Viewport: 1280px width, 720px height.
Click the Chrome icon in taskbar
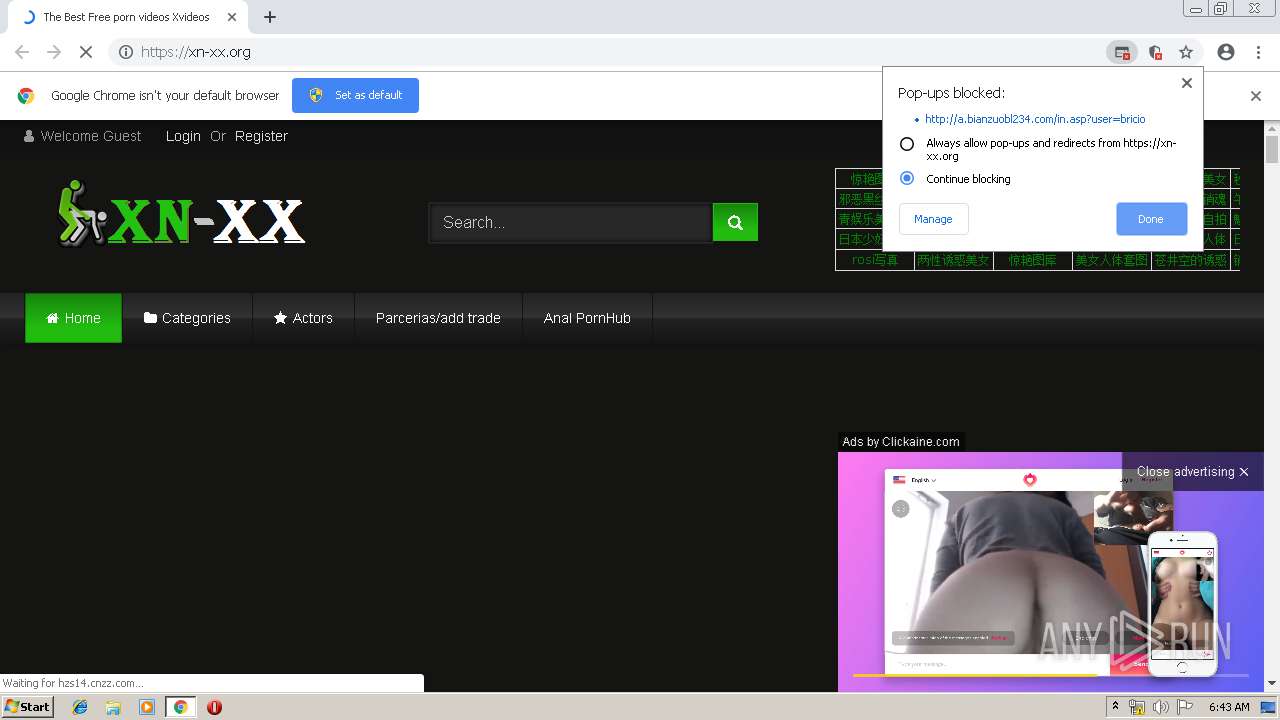coord(181,707)
